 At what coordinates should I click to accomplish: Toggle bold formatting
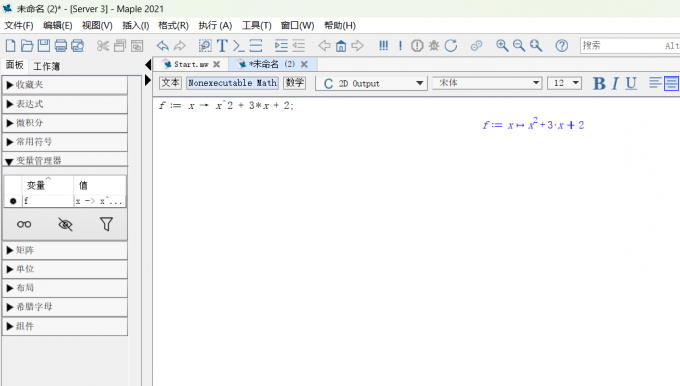click(599, 83)
